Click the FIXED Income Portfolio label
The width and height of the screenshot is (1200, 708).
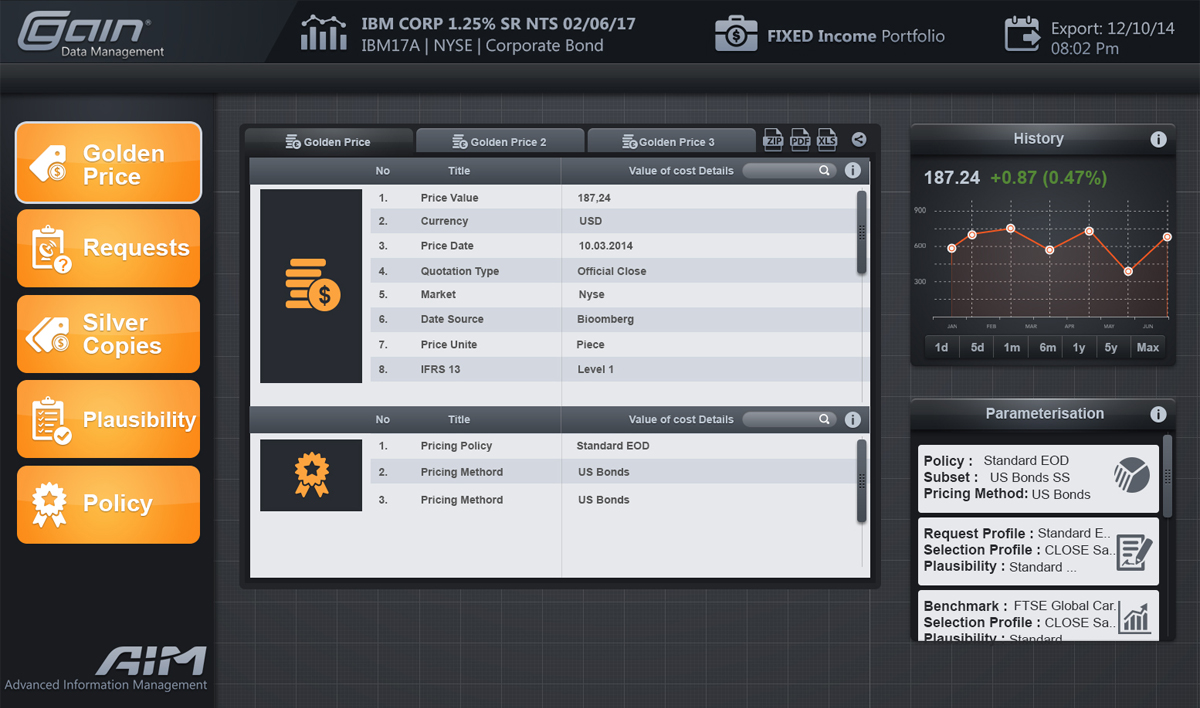(856, 36)
